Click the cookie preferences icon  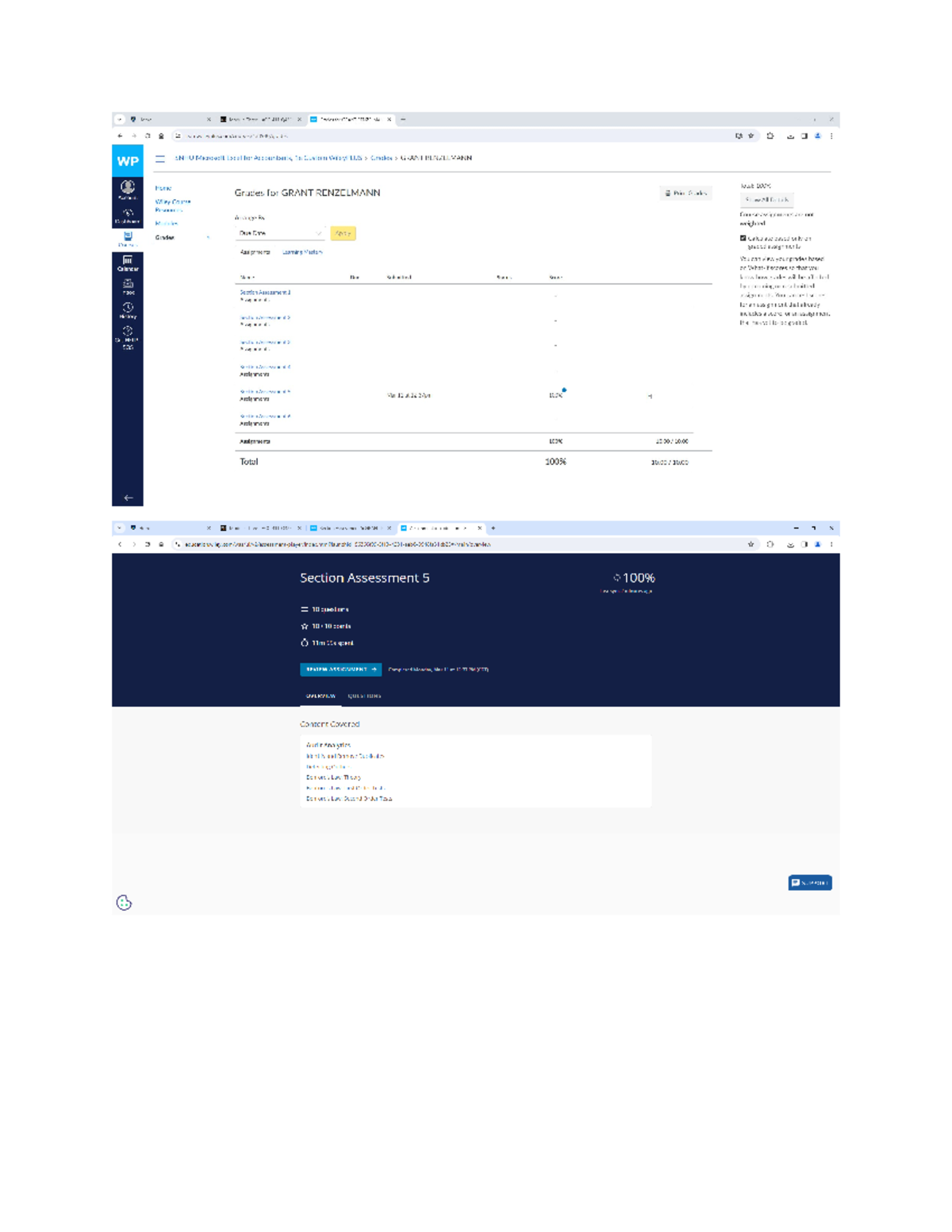(x=124, y=902)
